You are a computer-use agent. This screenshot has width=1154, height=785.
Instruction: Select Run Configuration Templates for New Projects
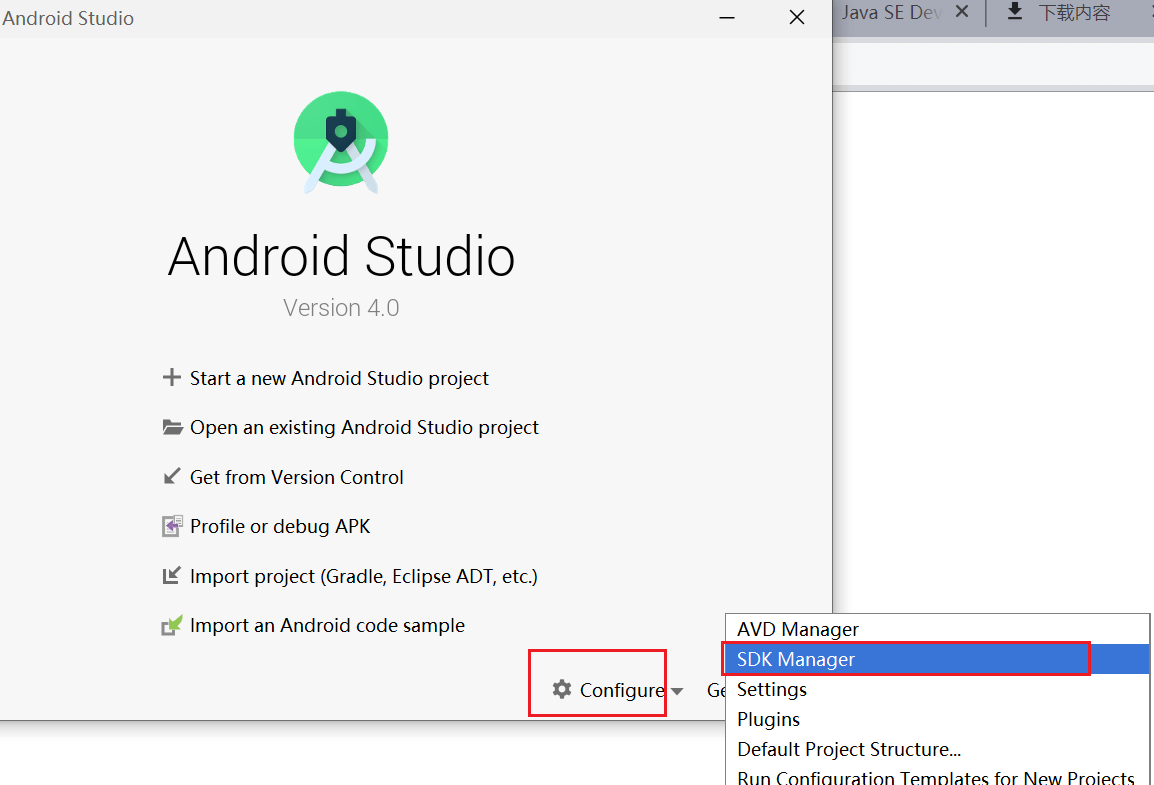coord(937,775)
